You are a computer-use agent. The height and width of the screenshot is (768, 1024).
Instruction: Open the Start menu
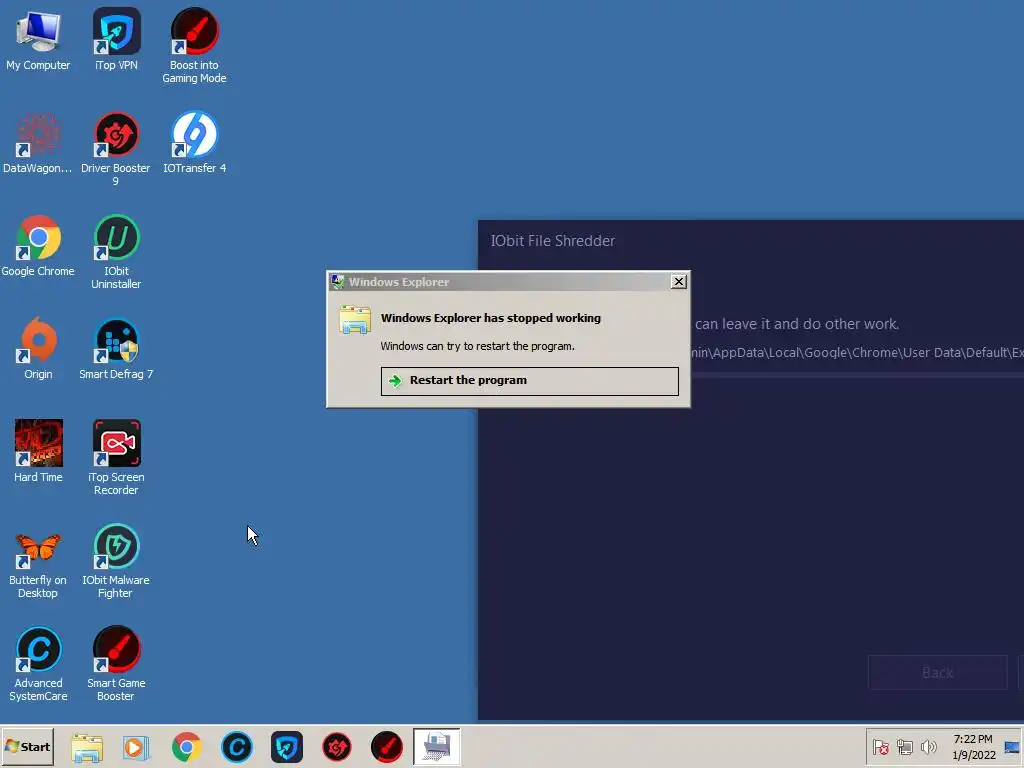[x=27, y=746]
